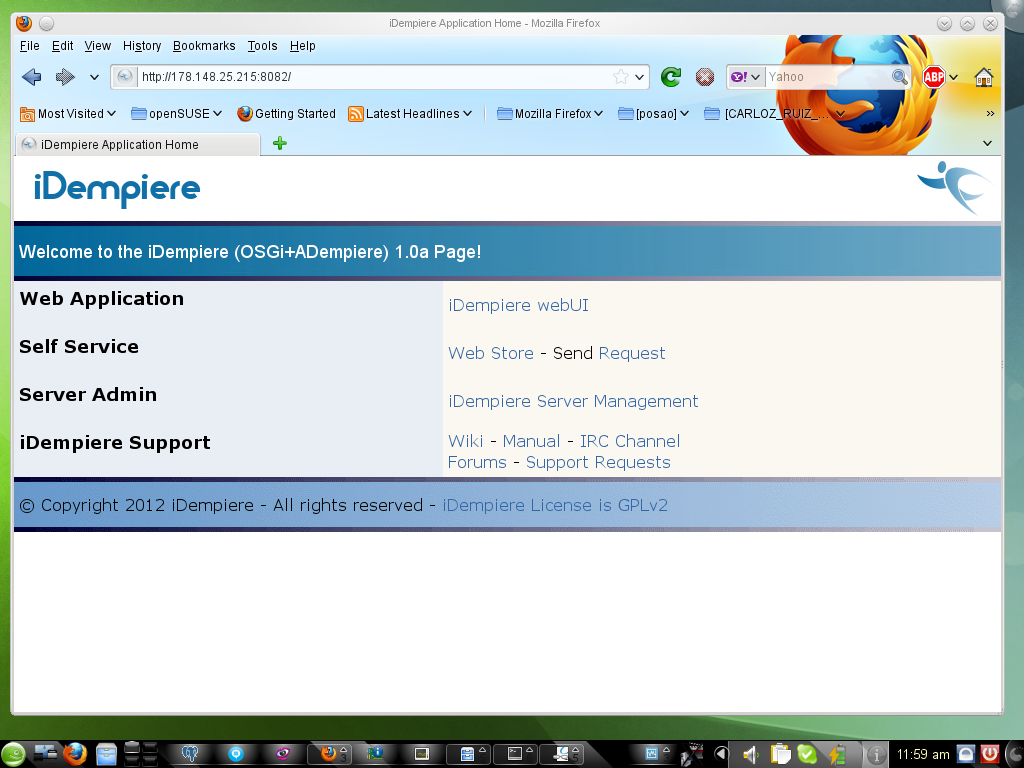1024x768 pixels.
Task: Open the Edit menu
Action: pyautogui.click(x=62, y=46)
